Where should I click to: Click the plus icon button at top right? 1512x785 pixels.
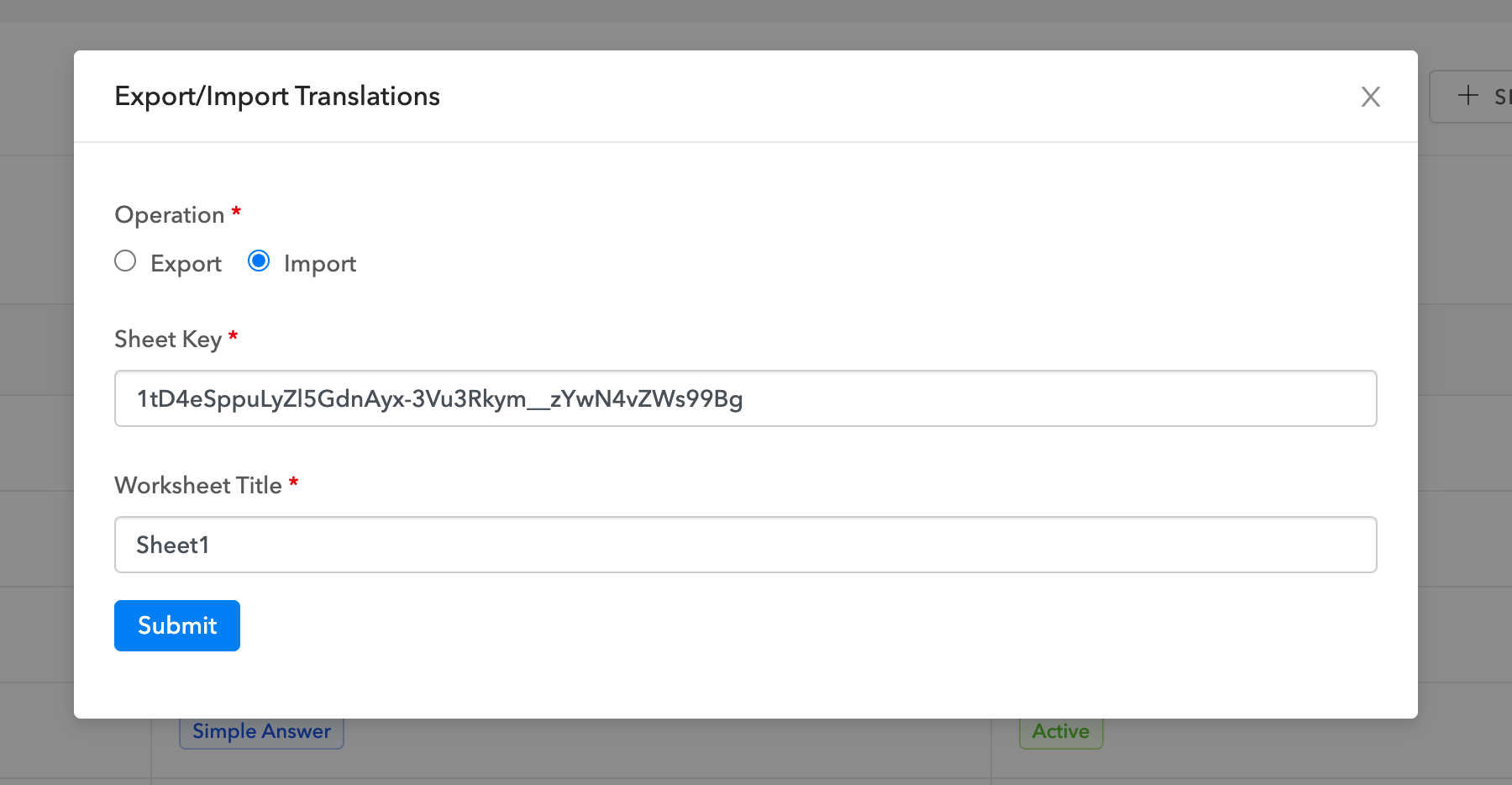click(1470, 96)
